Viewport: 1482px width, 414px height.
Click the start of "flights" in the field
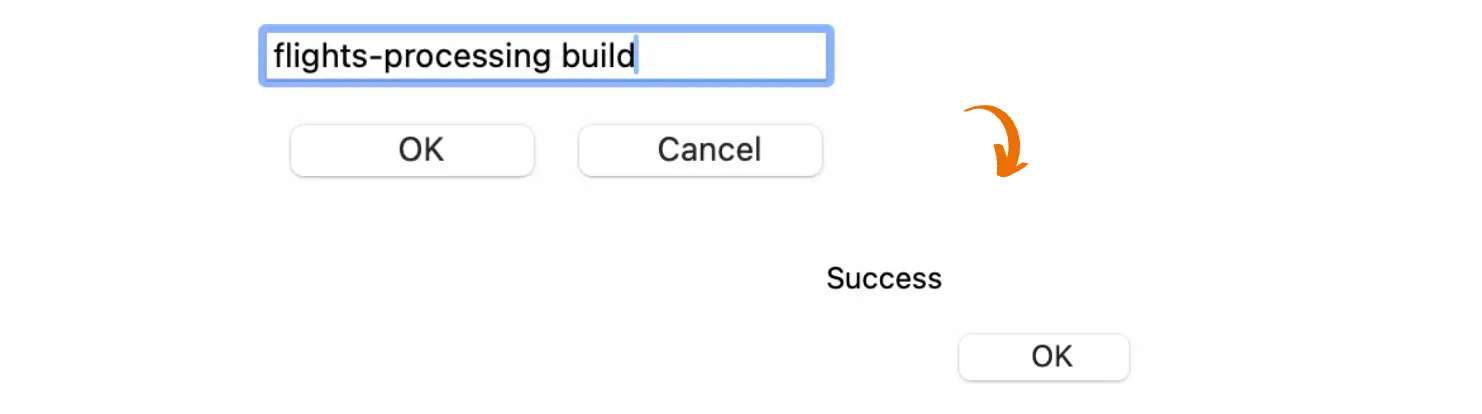276,56
